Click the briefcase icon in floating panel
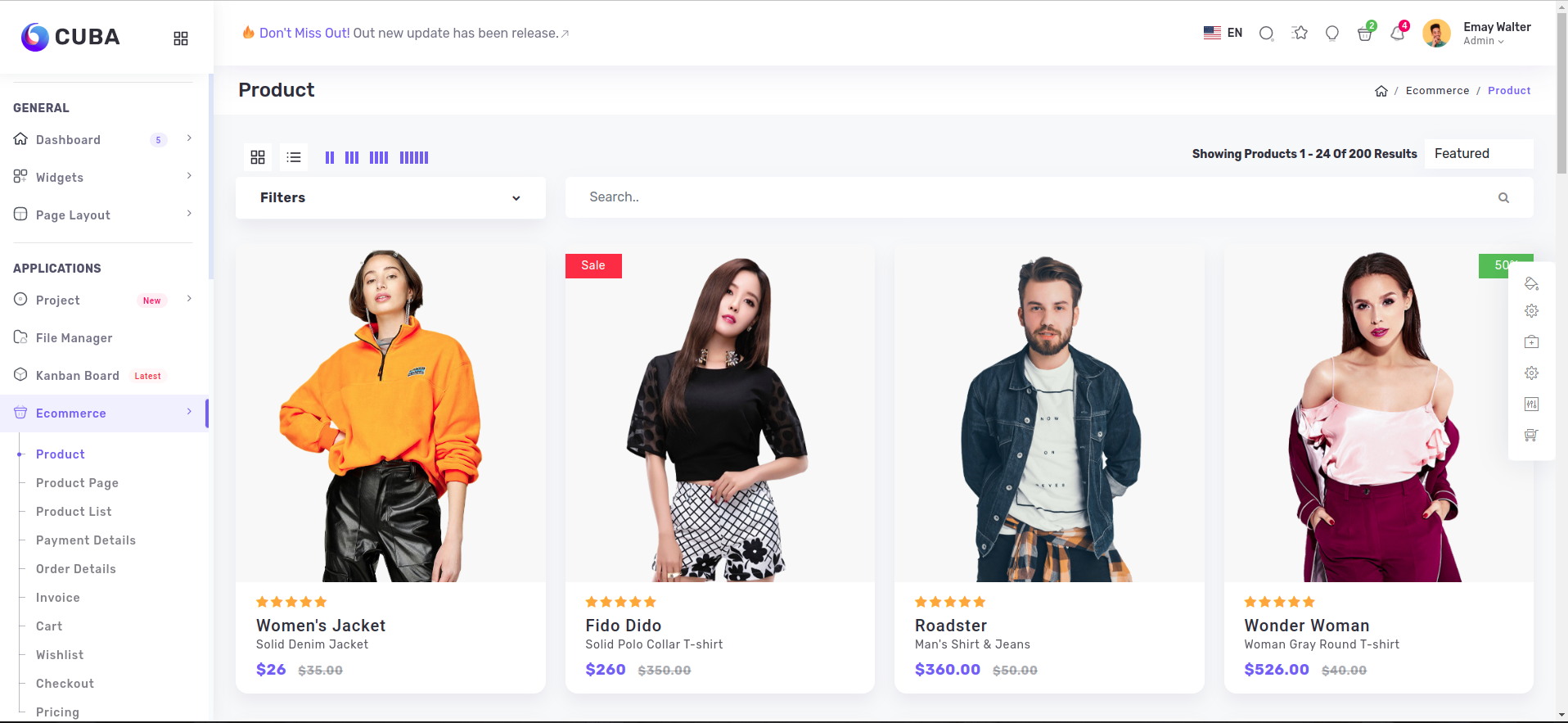1568x723 pixels. click(x=1532, y=342)
